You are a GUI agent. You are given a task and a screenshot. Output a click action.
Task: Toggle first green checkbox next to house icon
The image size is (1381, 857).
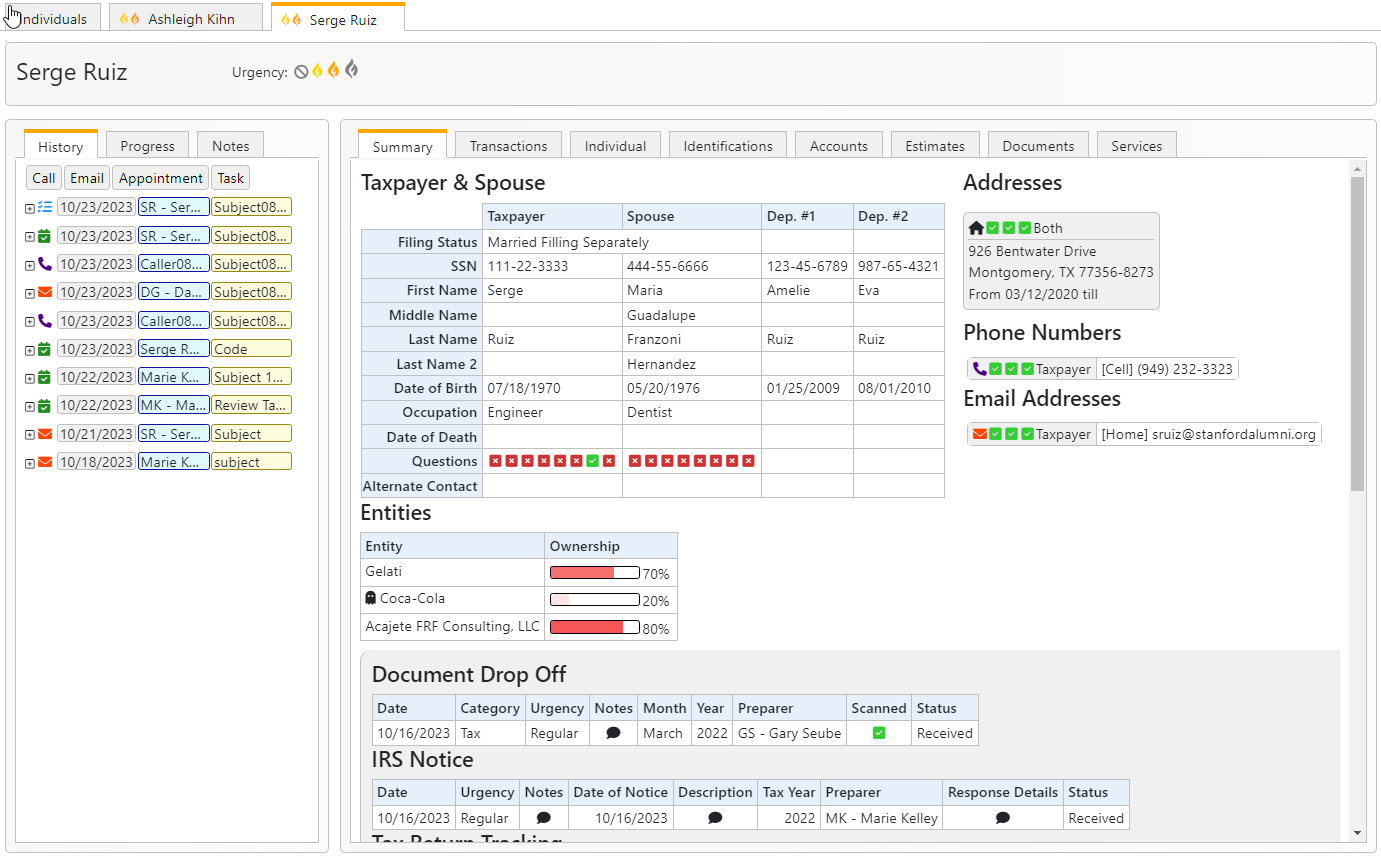(993, 228)
